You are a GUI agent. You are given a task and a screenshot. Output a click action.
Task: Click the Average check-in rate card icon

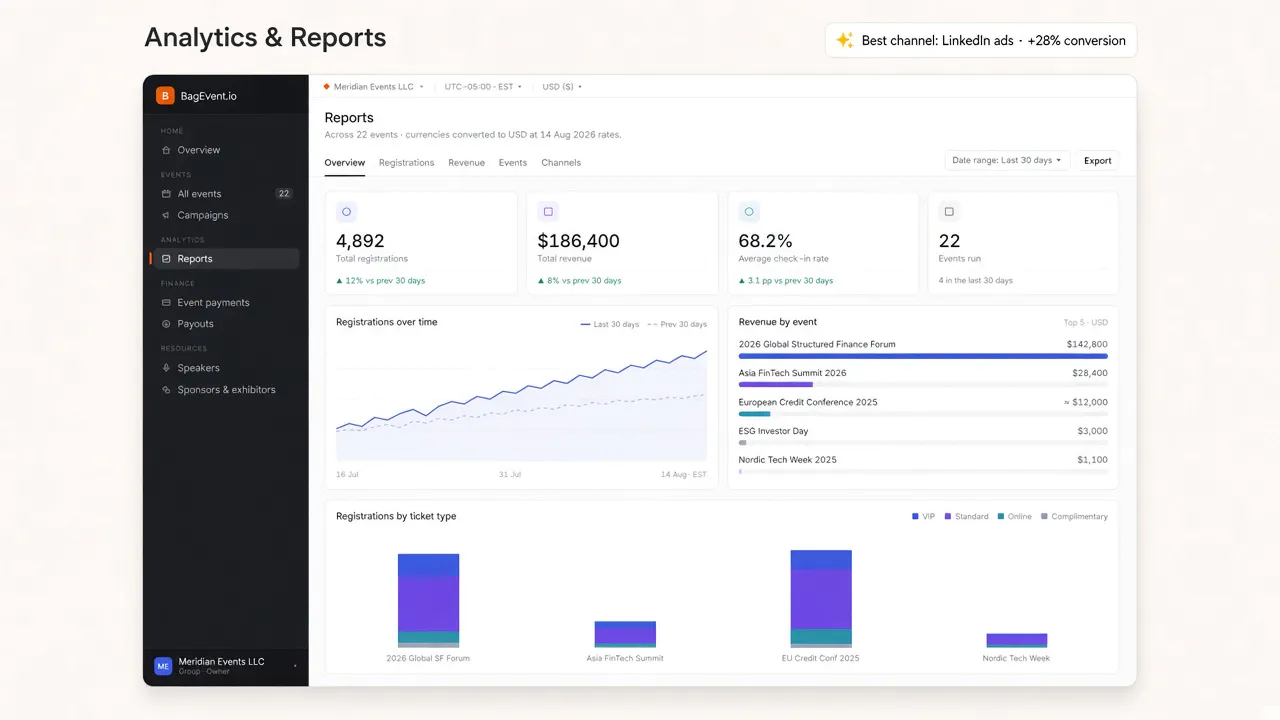coord(749,212)
